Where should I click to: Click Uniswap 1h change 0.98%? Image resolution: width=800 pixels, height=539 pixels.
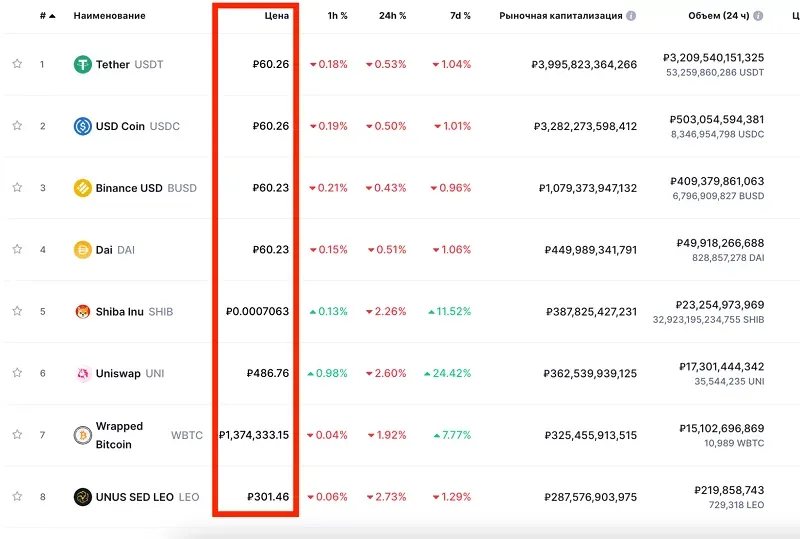(327, 373)
